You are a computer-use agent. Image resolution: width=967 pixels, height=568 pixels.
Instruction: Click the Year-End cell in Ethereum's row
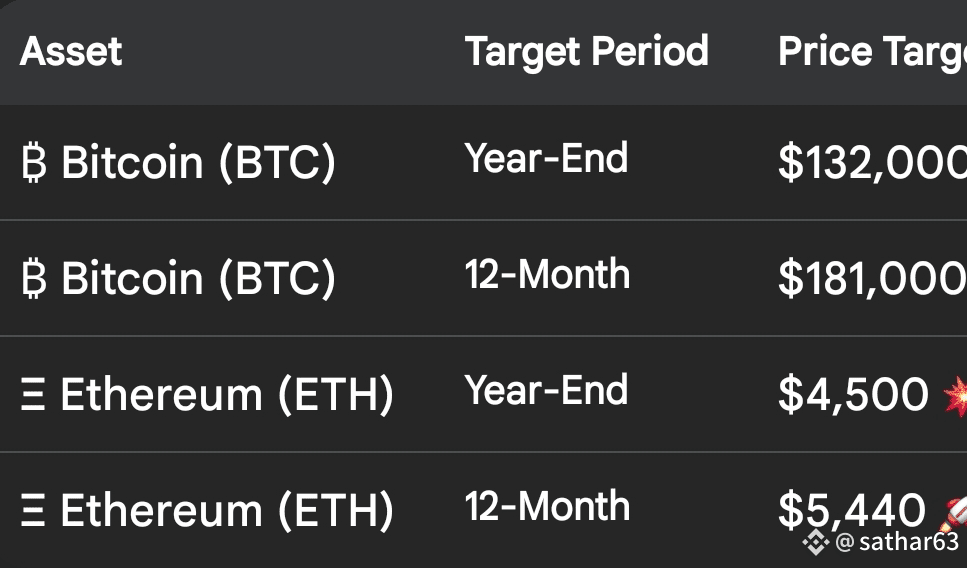click(547, 390)
